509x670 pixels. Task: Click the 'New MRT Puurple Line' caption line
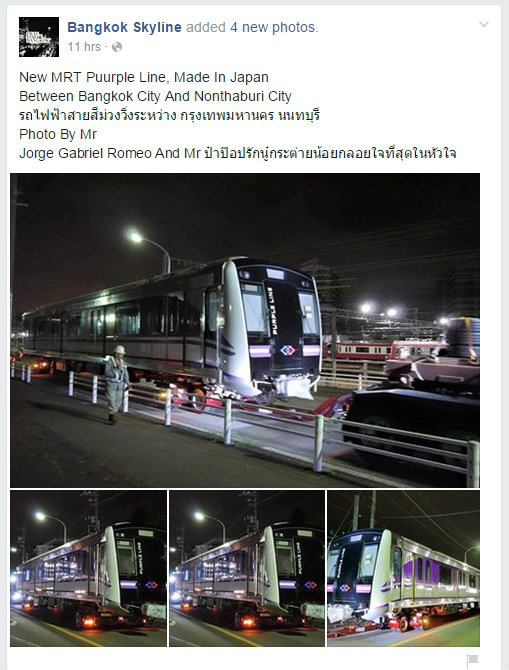point(144,77)
